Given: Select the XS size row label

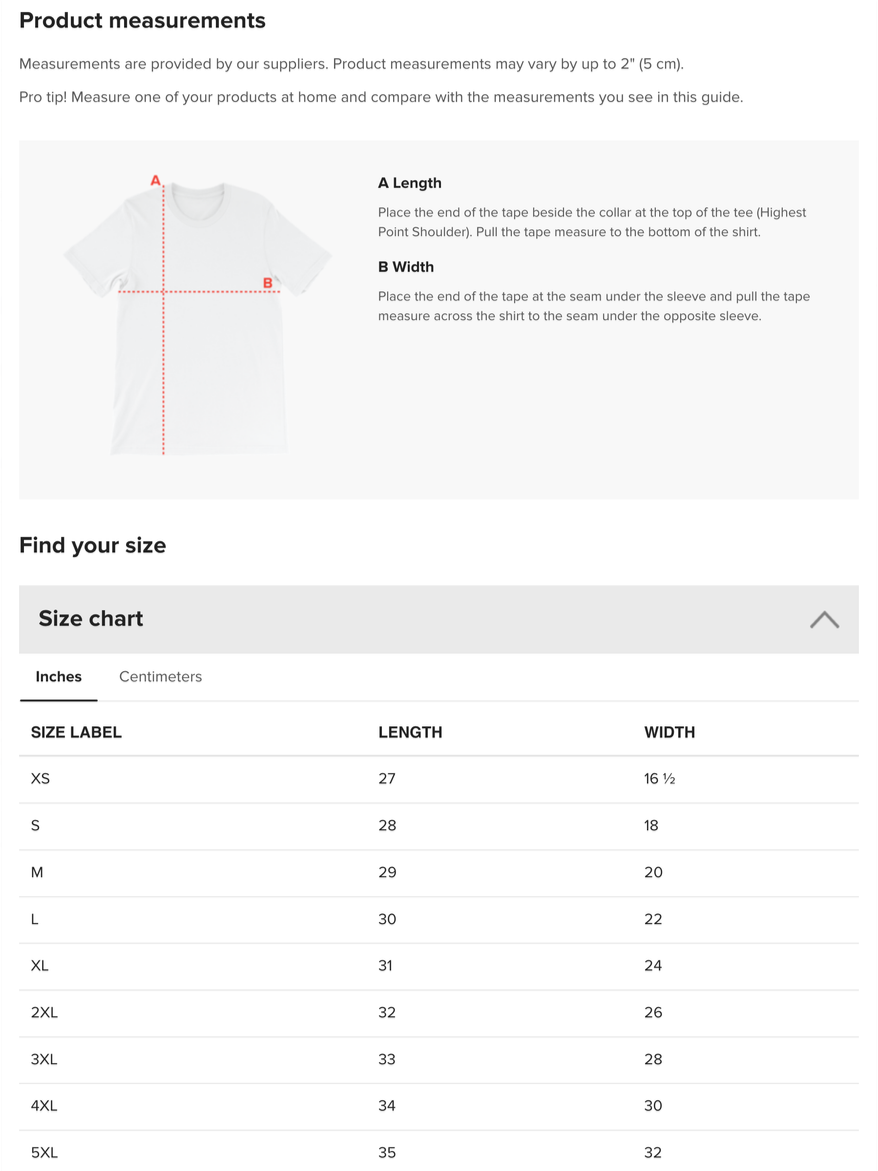Looking at the screenshot, I should [40, 779].
